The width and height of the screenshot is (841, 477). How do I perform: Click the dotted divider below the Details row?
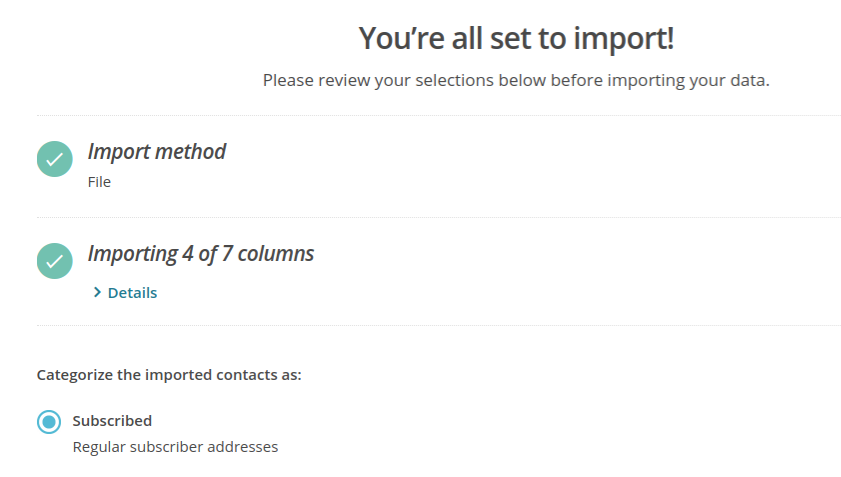pyautogui.click(x=438, y=325)
